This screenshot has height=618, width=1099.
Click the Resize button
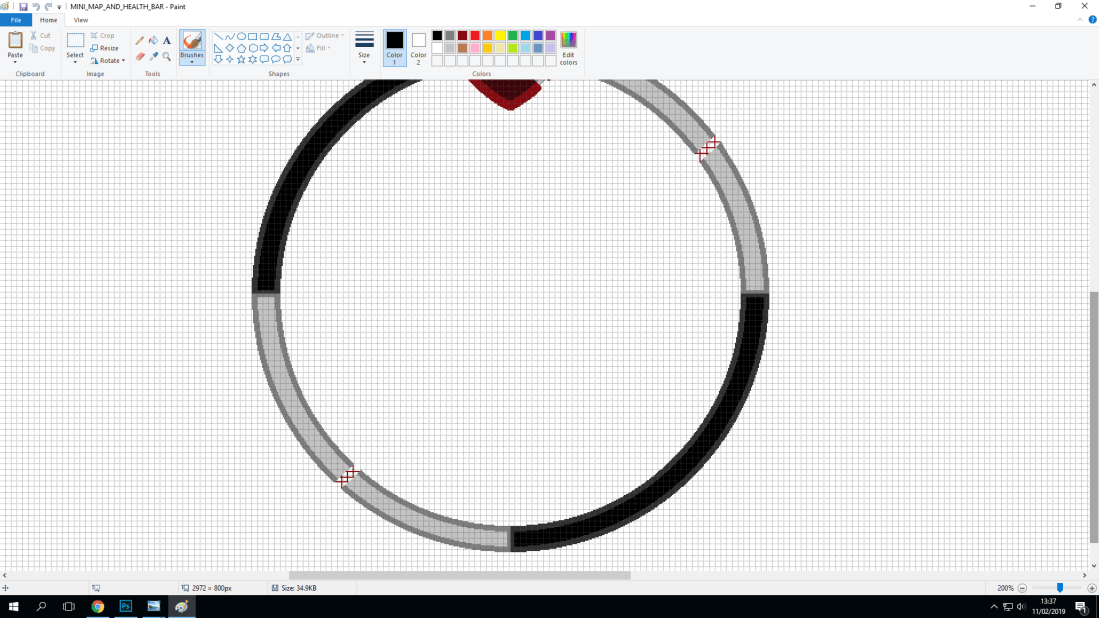[x=104, y=48]
